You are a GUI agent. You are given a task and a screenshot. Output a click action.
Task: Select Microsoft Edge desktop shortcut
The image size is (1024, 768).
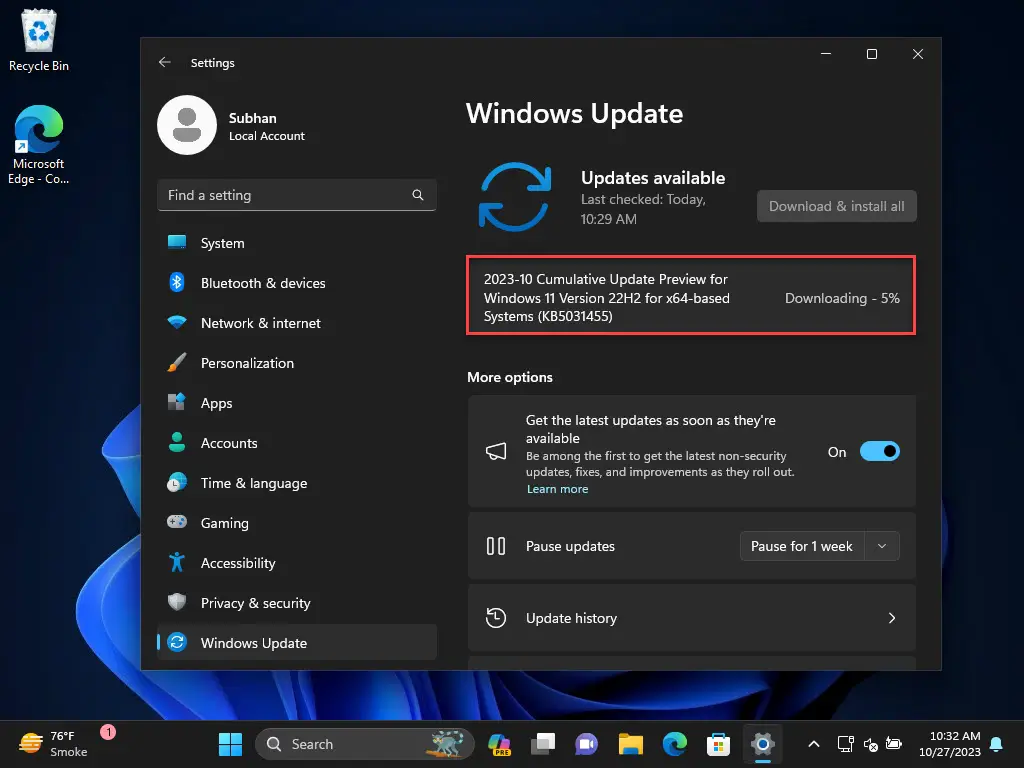39,144
